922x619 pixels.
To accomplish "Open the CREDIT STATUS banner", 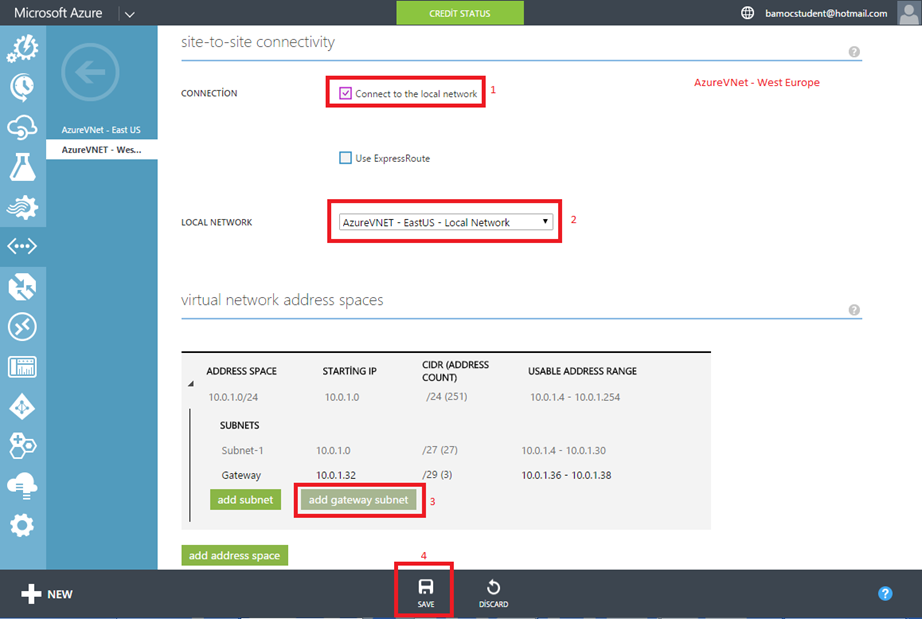I will click(460, 13).
